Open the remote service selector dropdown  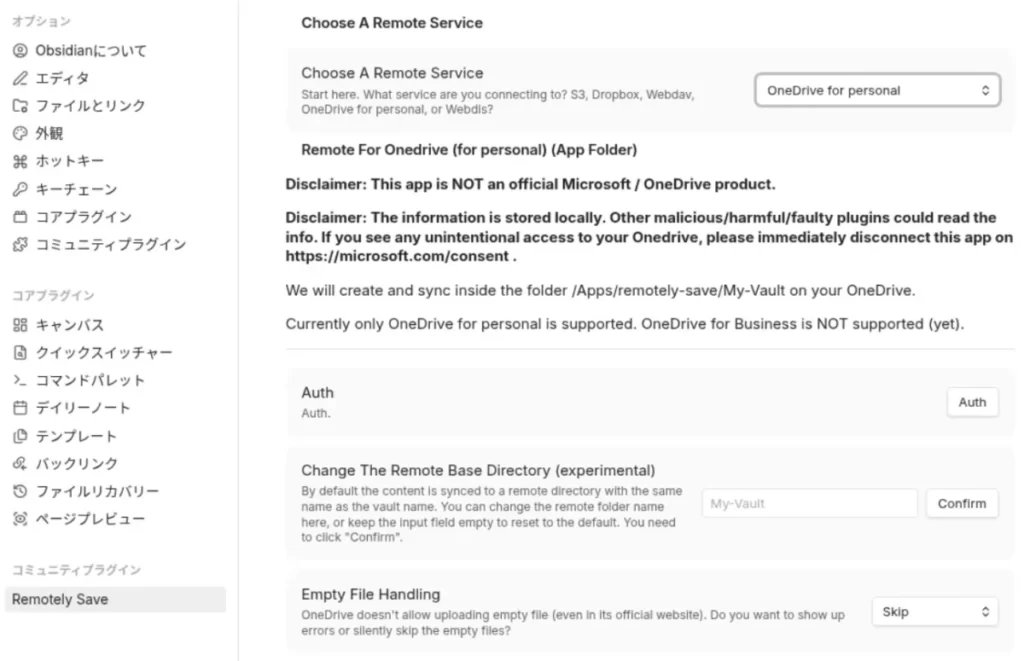[x=876, y=90]
